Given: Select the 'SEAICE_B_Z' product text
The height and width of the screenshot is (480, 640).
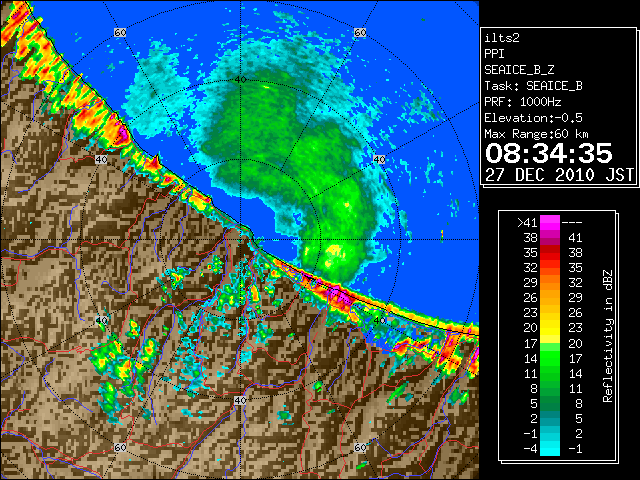Looking at the screenshot, I should (x=519, y=70).
